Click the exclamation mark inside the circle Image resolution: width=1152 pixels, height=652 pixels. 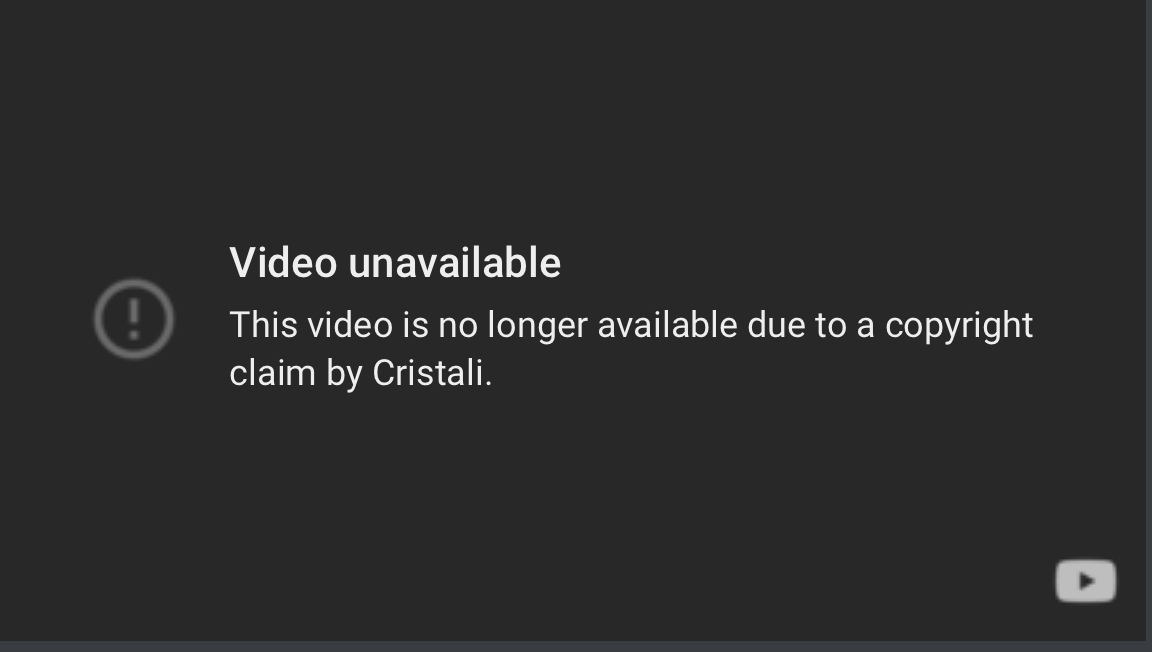[134, 318]
